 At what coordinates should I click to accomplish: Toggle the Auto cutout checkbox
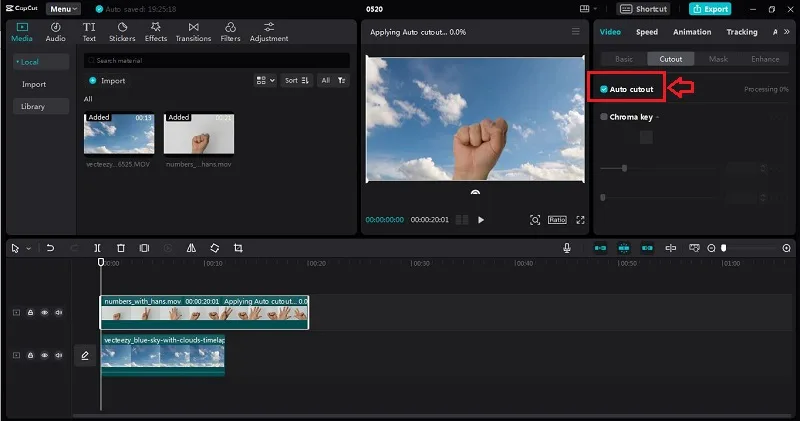pyautogui.click(x=604, y=89)
